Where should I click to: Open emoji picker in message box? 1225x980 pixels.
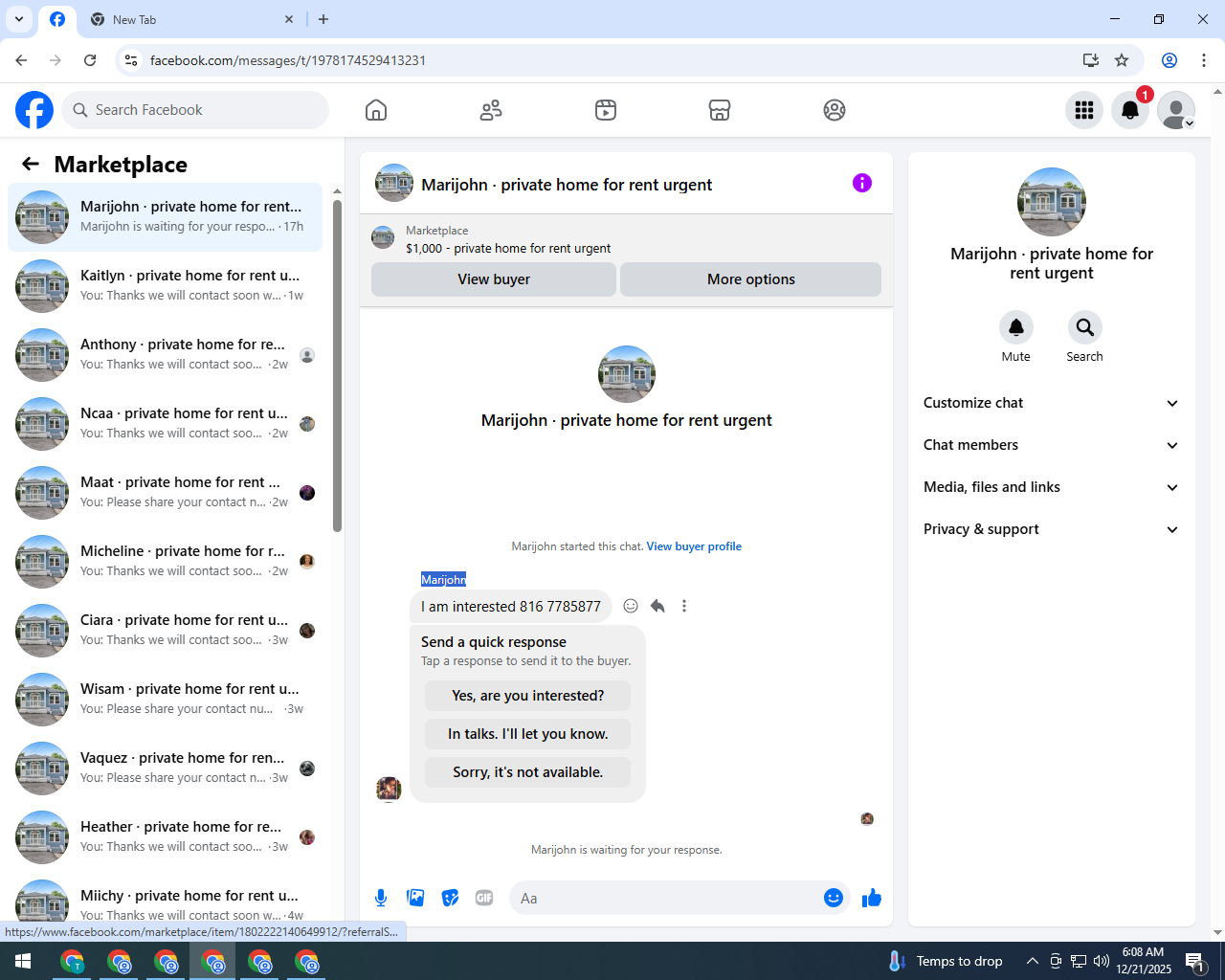click(834, 898)
